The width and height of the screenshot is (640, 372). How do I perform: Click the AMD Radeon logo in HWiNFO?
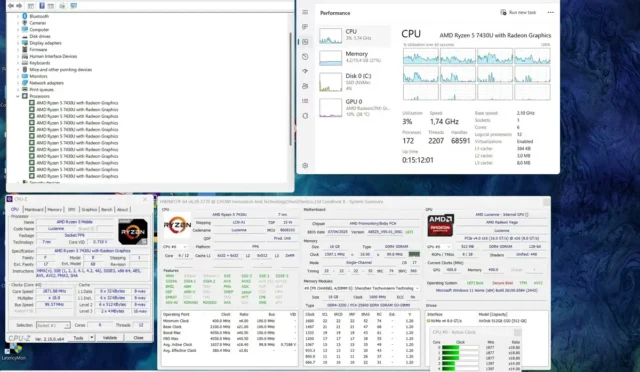(440, 225)
